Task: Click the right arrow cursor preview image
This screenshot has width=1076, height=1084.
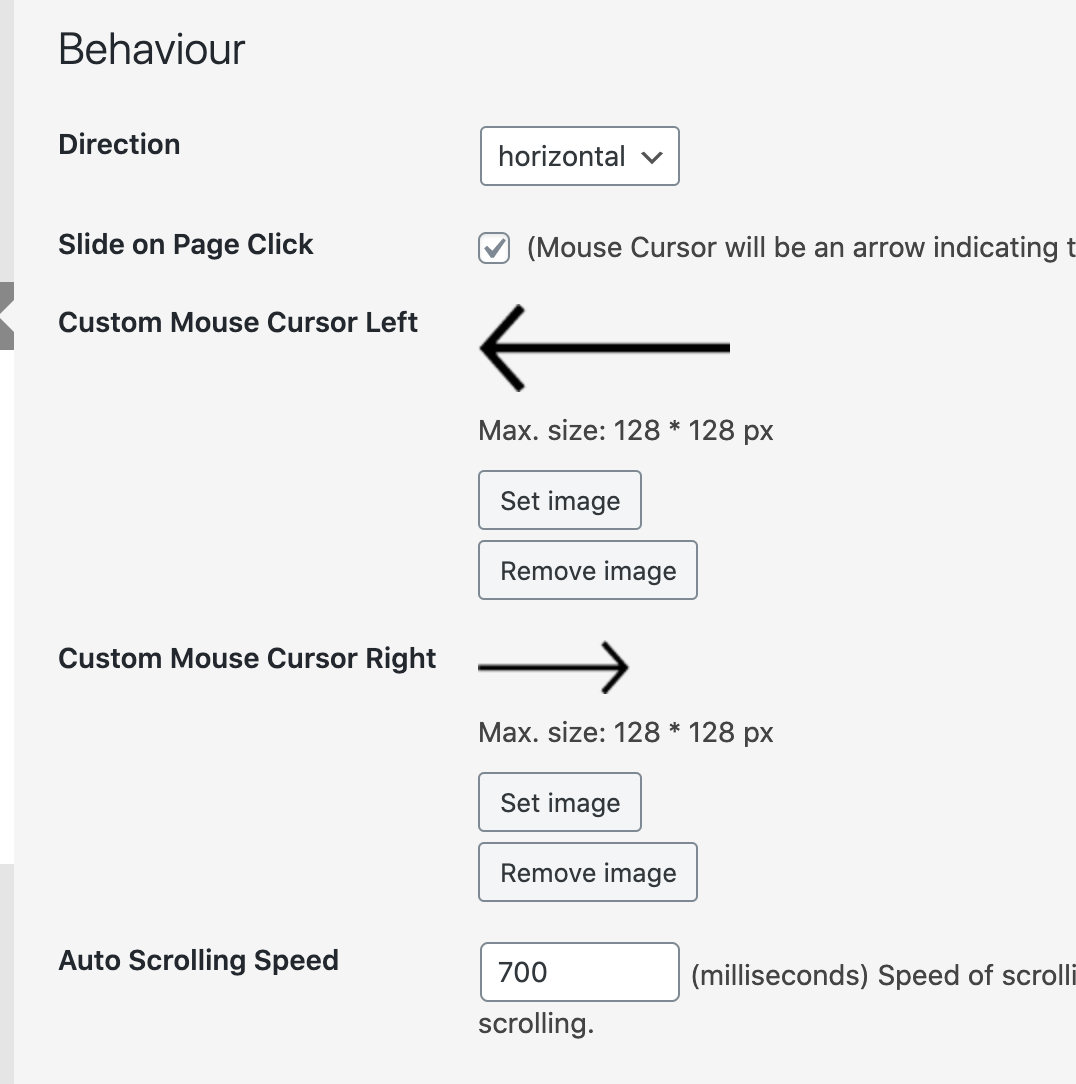Action: coord(553,667)
